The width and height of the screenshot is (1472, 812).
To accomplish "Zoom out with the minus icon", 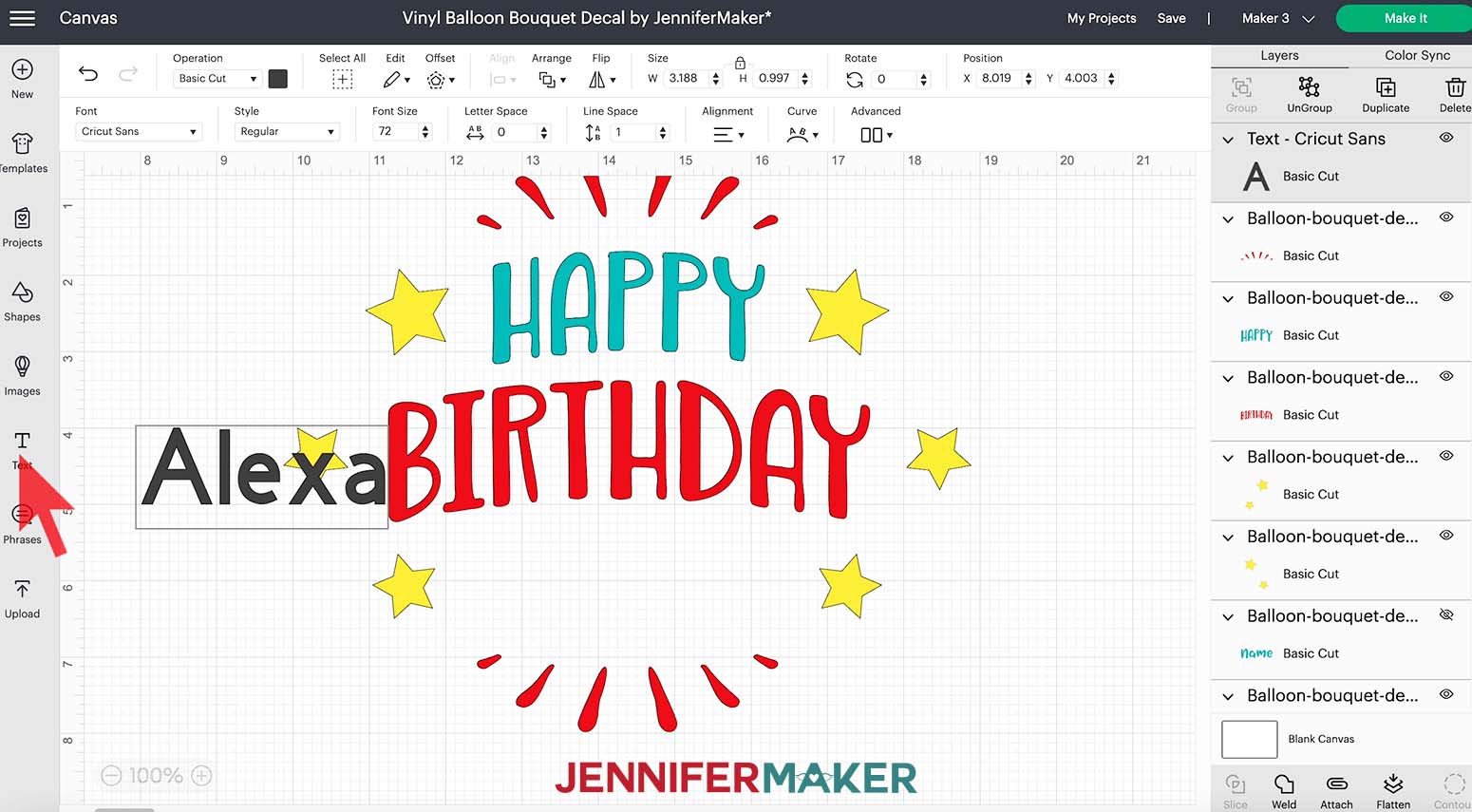I will [111, 776].
